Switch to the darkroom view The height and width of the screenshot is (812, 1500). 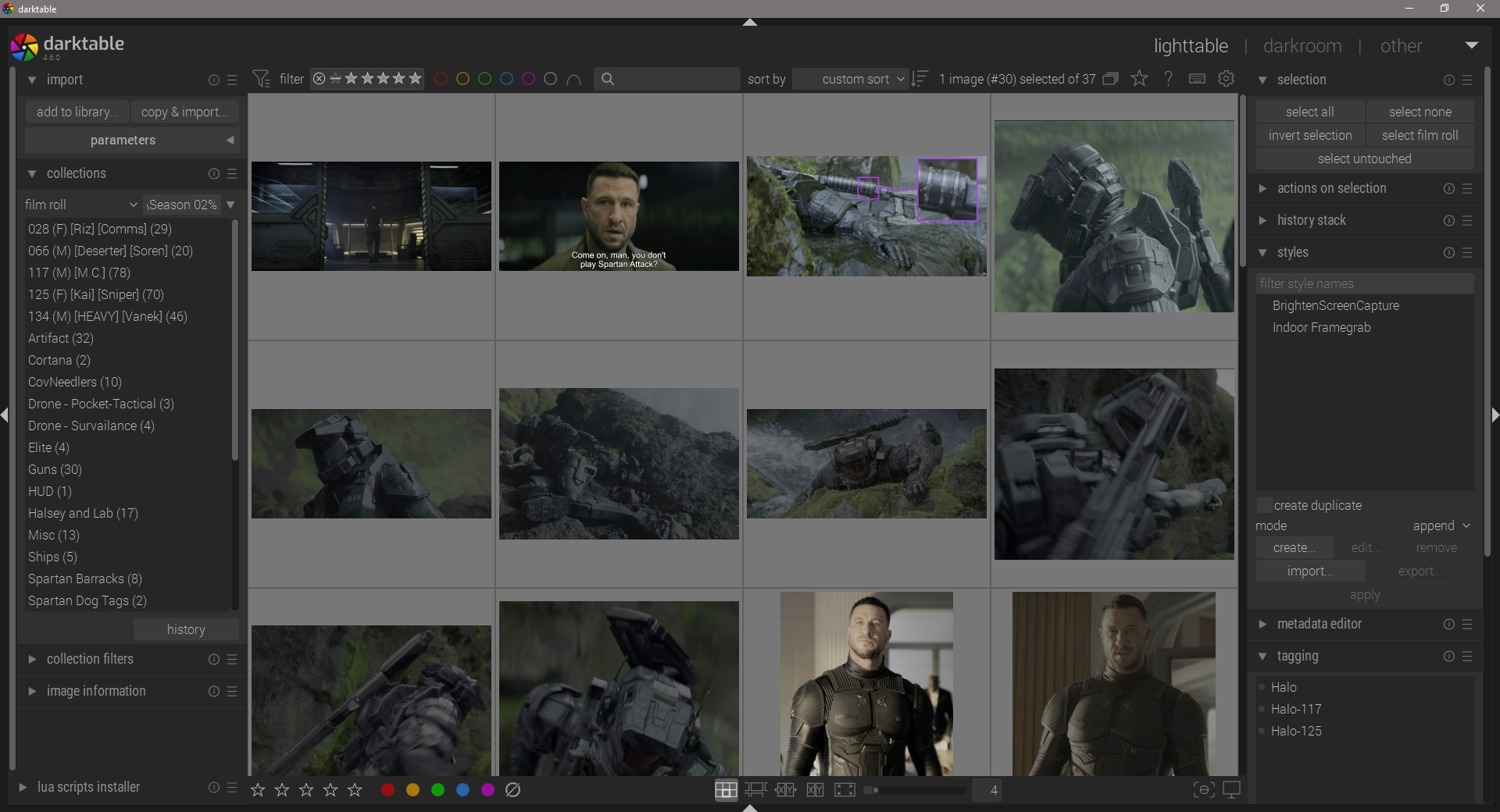[x=1302, y=46]
